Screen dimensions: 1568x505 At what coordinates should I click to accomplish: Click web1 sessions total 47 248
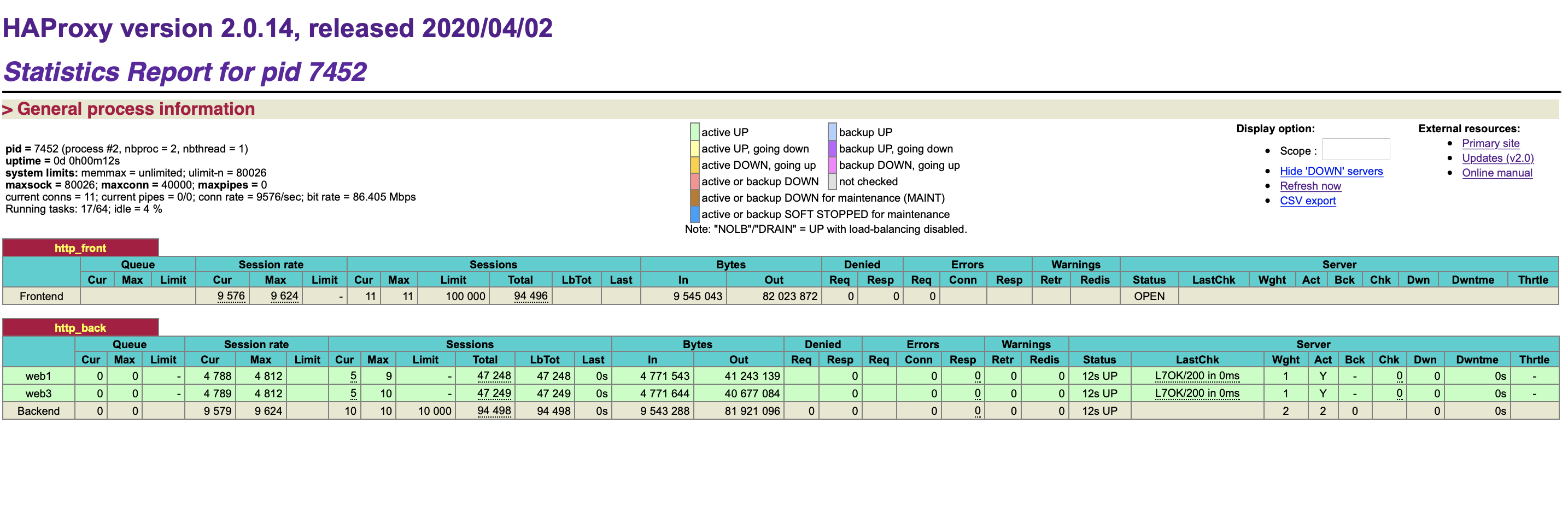click(494, 376)
